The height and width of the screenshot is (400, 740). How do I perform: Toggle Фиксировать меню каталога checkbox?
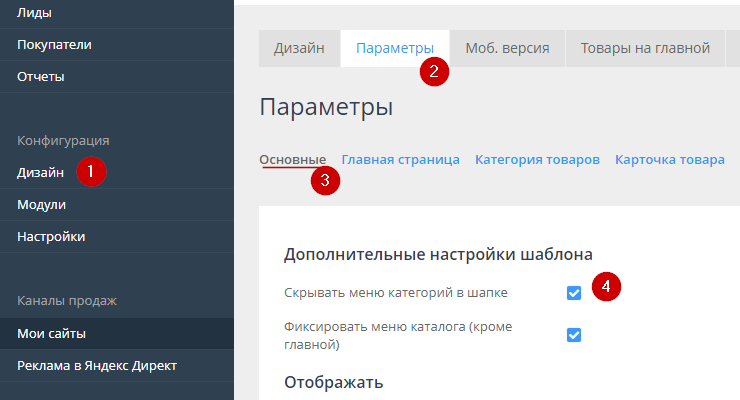(574, 334)
